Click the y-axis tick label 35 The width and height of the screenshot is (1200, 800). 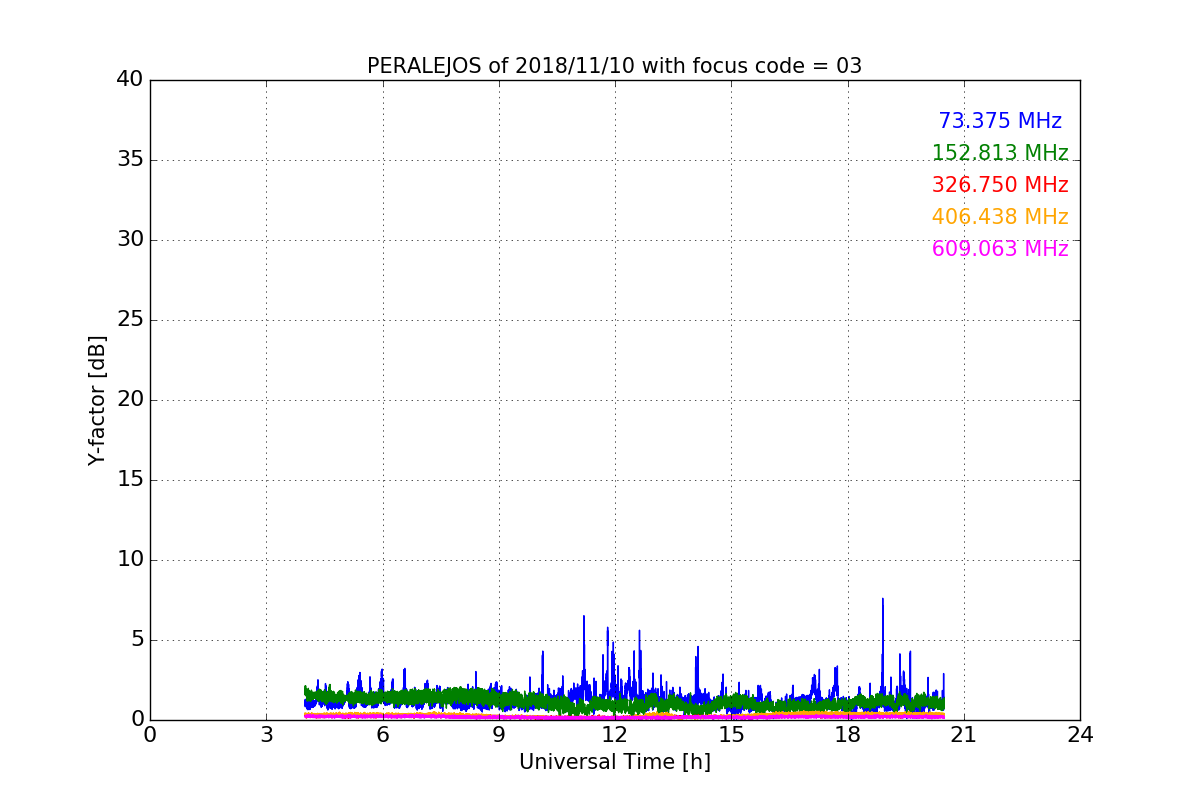(x=130, y=160)
